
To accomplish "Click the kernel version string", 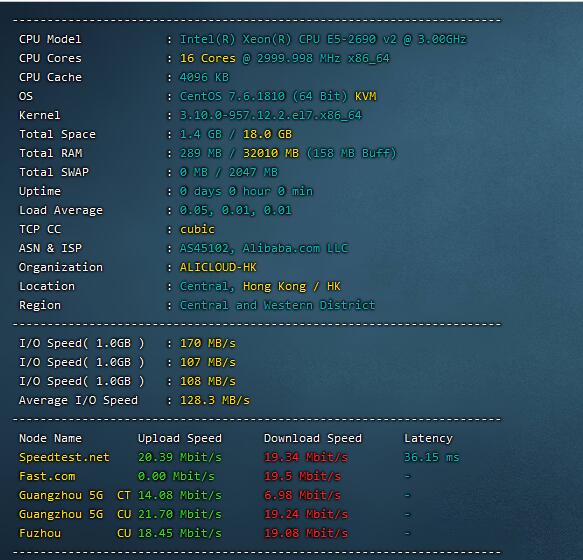I will click(271, 115).
